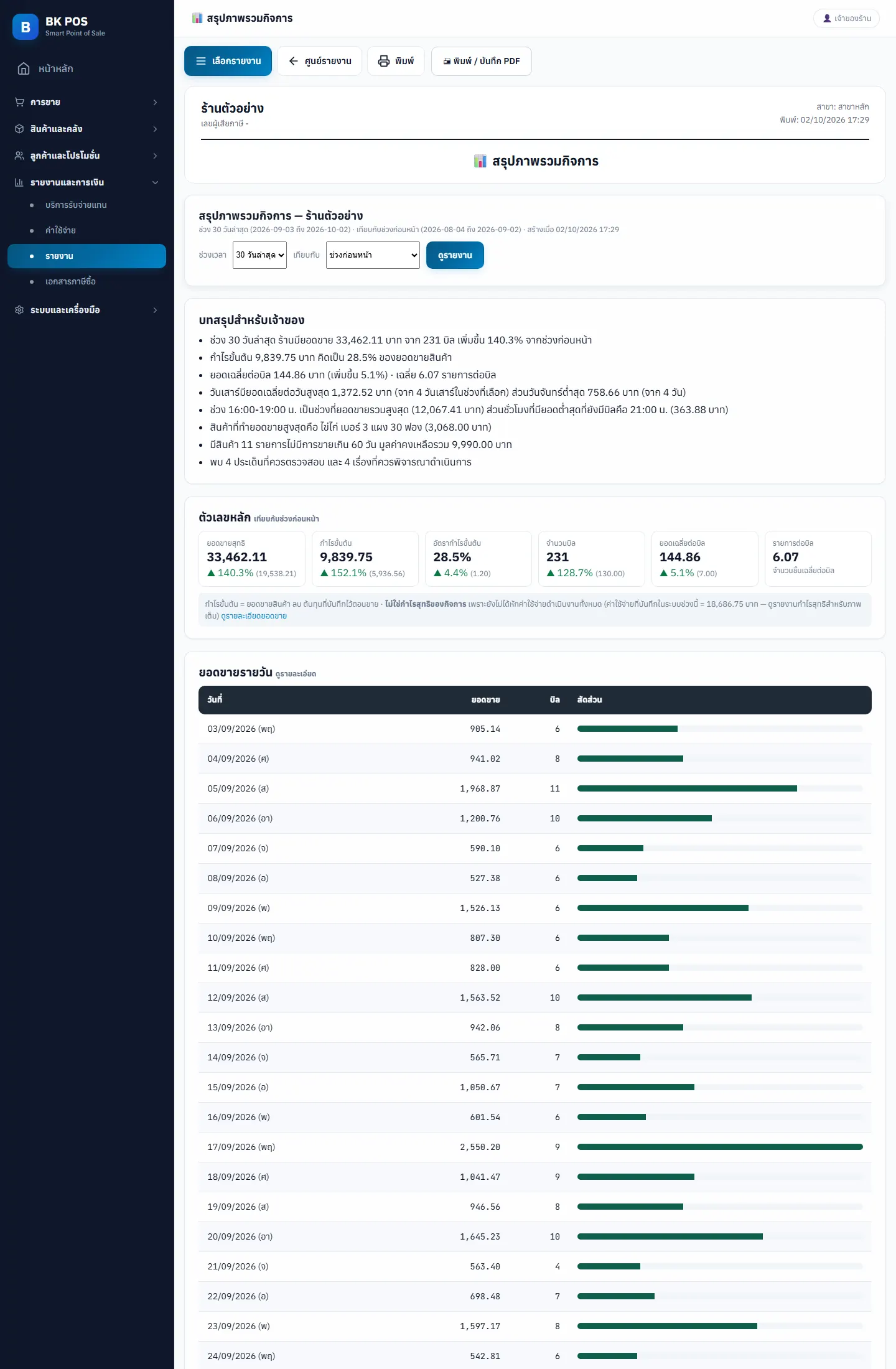Image resolution: width=896 pixels, height=1369 pixels.
Task: Open ค่าใช้จ่าย submenu item
Action: 86,230
